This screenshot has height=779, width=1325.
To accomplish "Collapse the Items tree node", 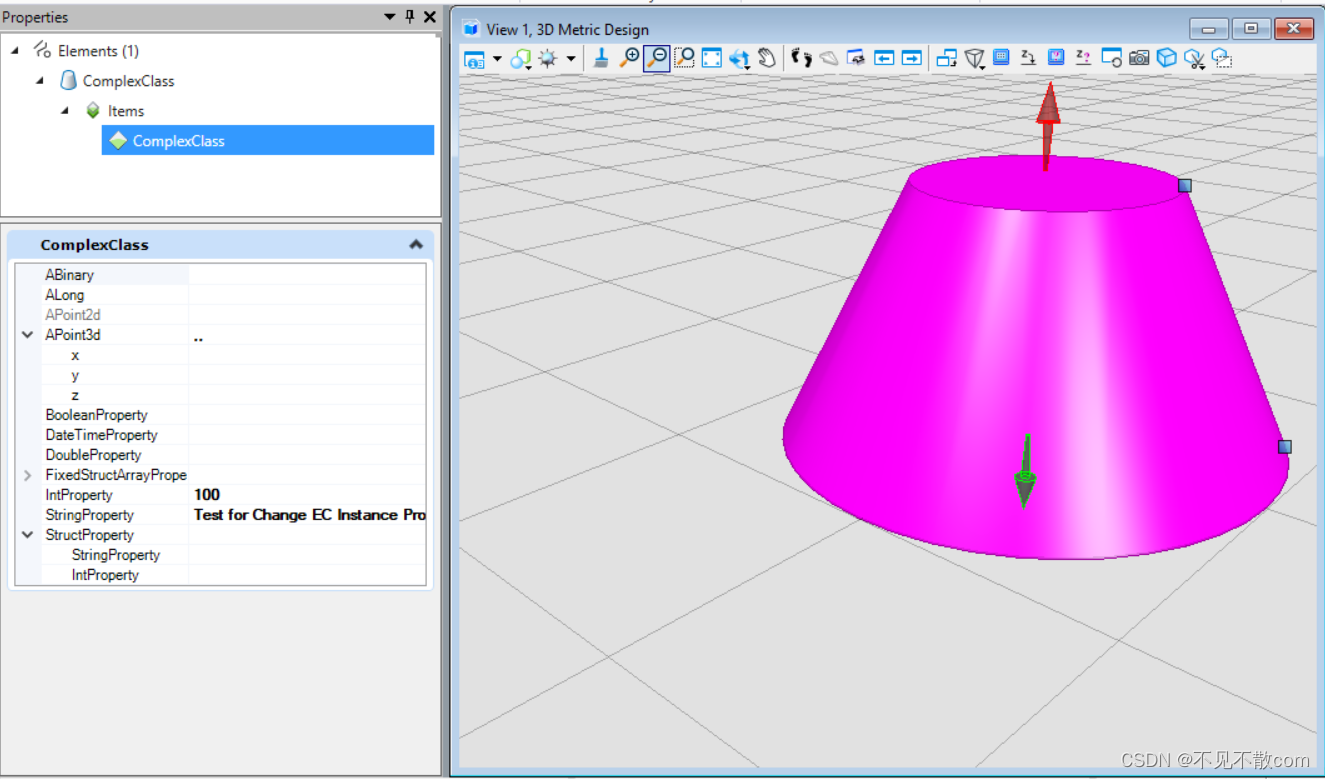I will click(x=66, y=110).
